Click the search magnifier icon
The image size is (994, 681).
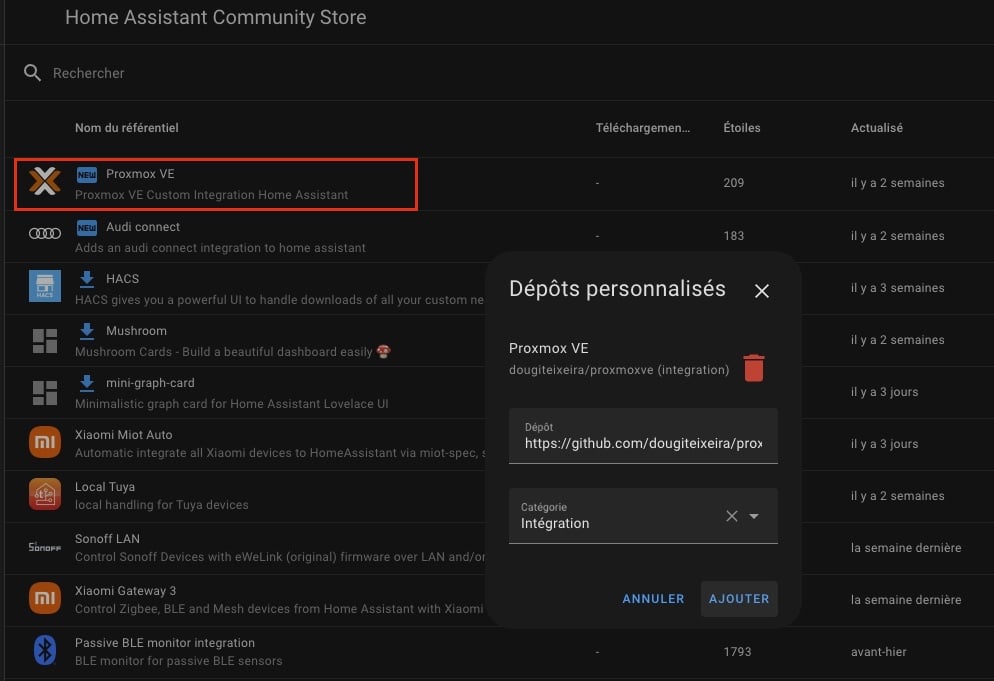click(x=32, y=73)
